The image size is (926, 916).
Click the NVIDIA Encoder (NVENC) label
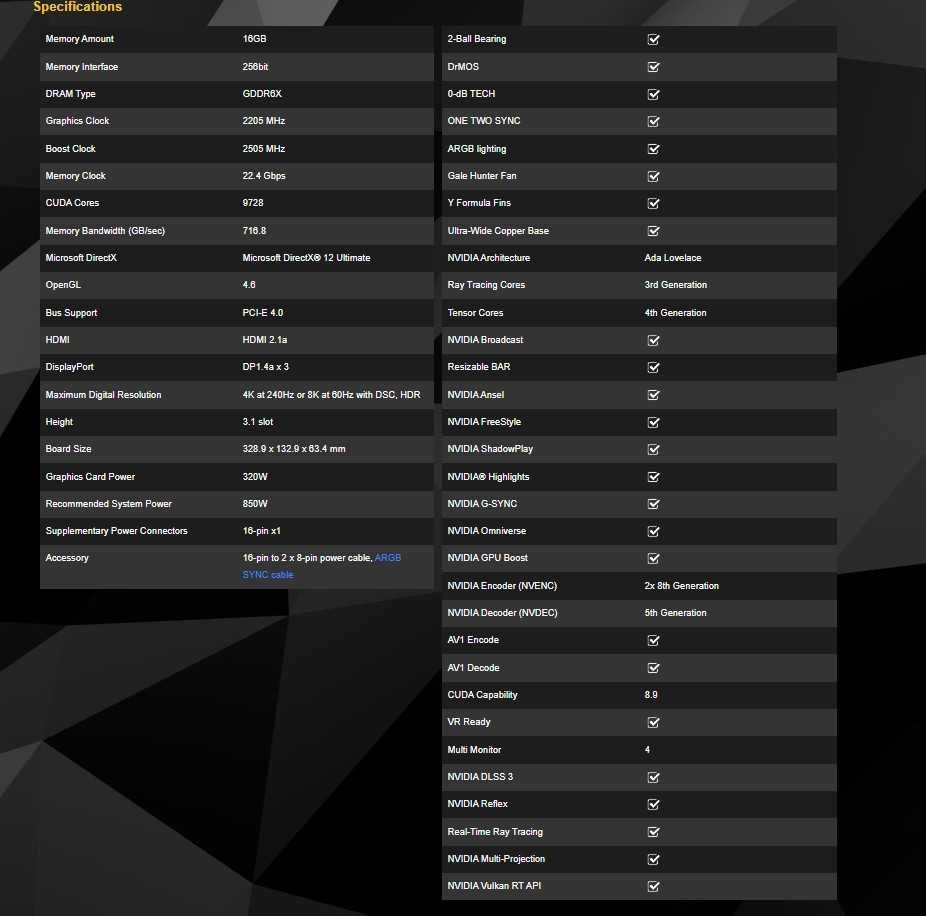(502, 586)
